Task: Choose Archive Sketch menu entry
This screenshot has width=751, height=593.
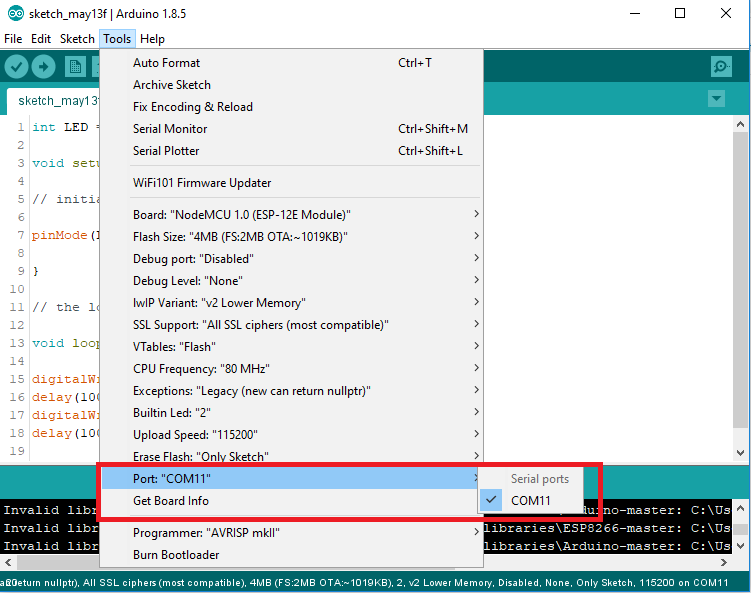Action: point(292,85)
